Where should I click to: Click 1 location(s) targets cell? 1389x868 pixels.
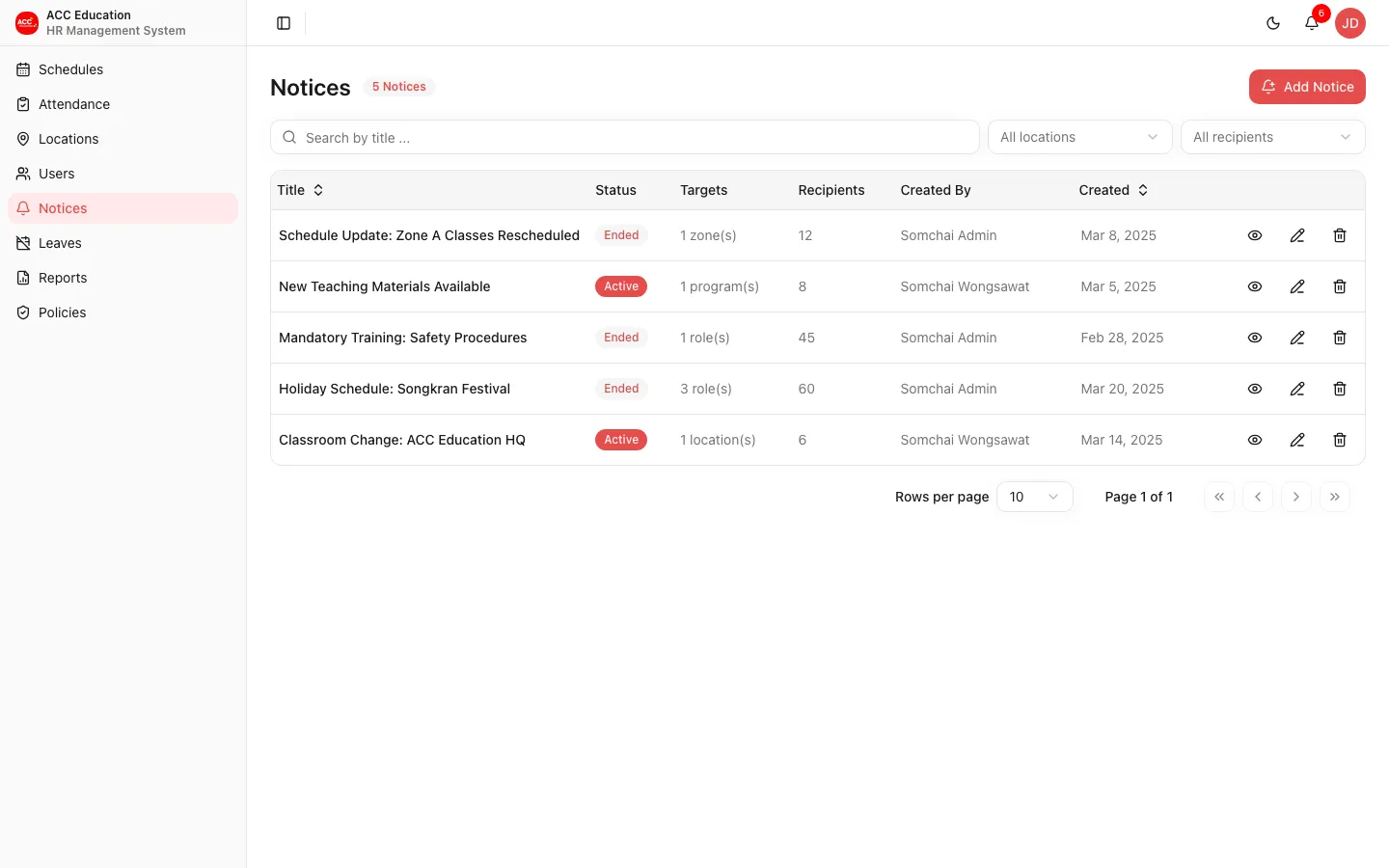tap(718, 440)
